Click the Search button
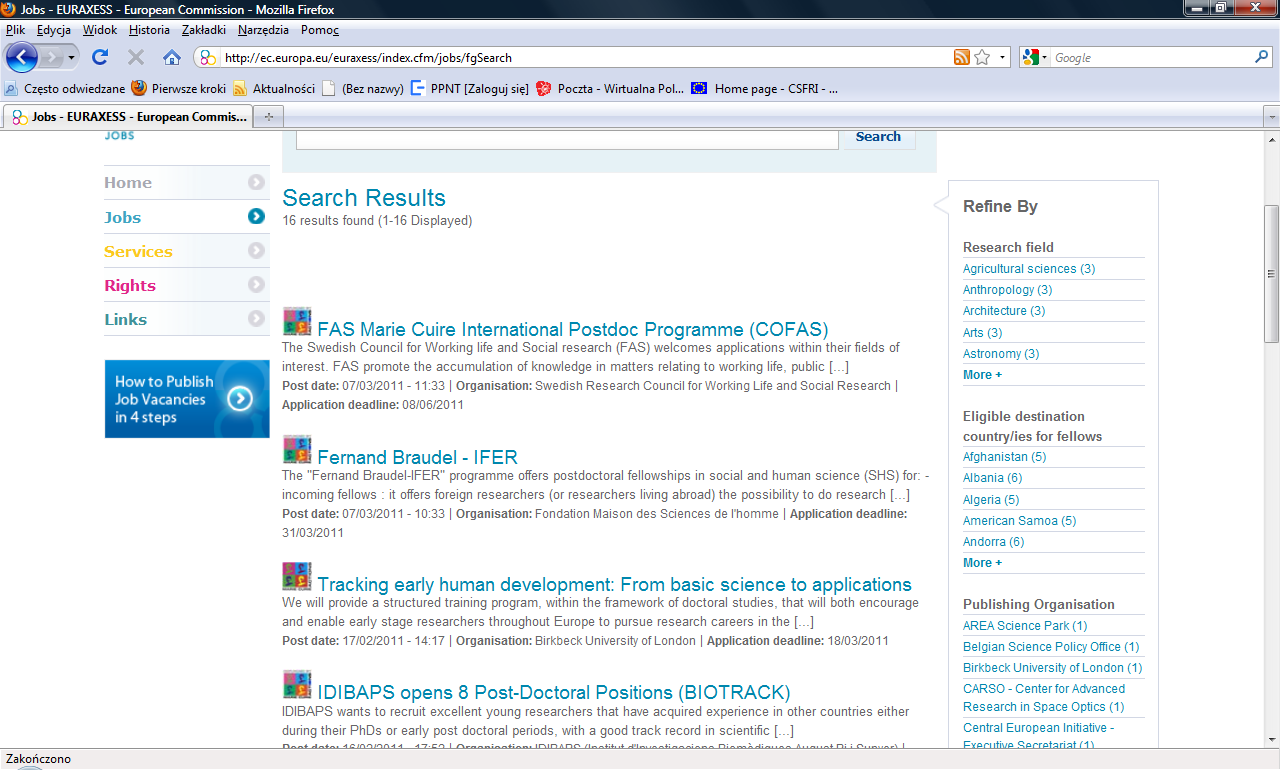The image size is (1280, 770). [x=878, y=137]
